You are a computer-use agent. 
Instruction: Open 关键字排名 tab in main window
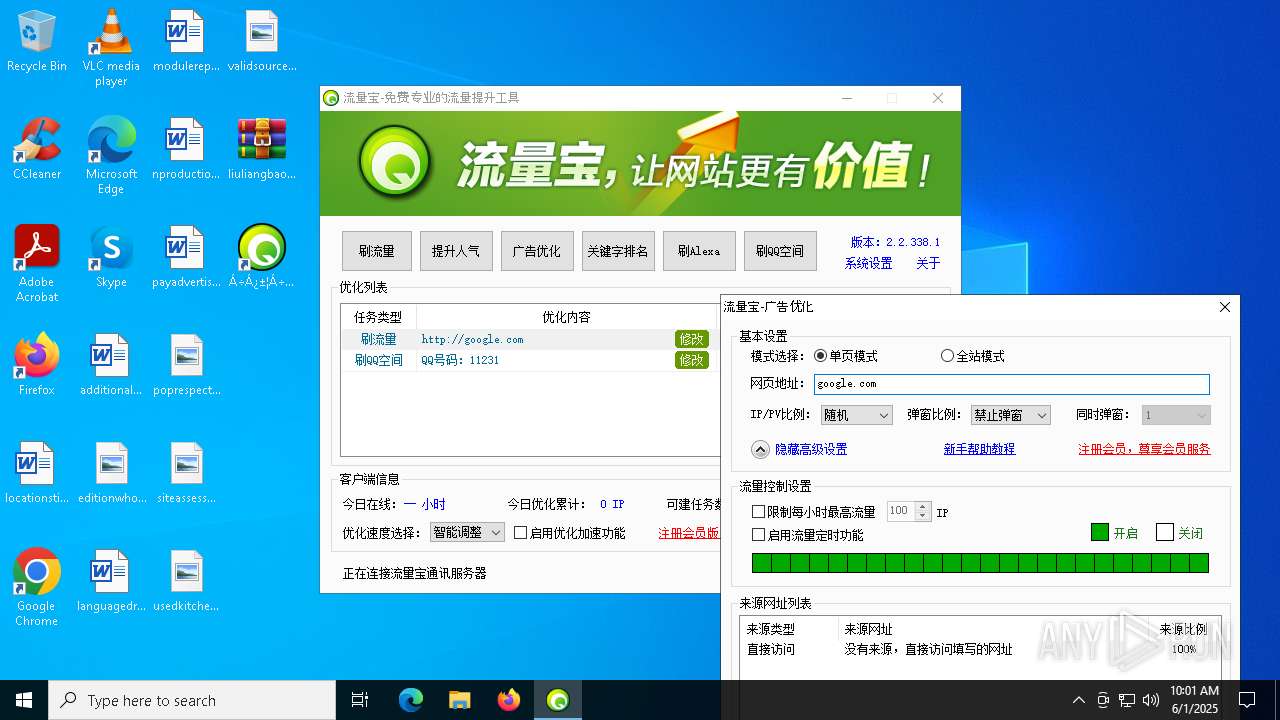[618, 251]
